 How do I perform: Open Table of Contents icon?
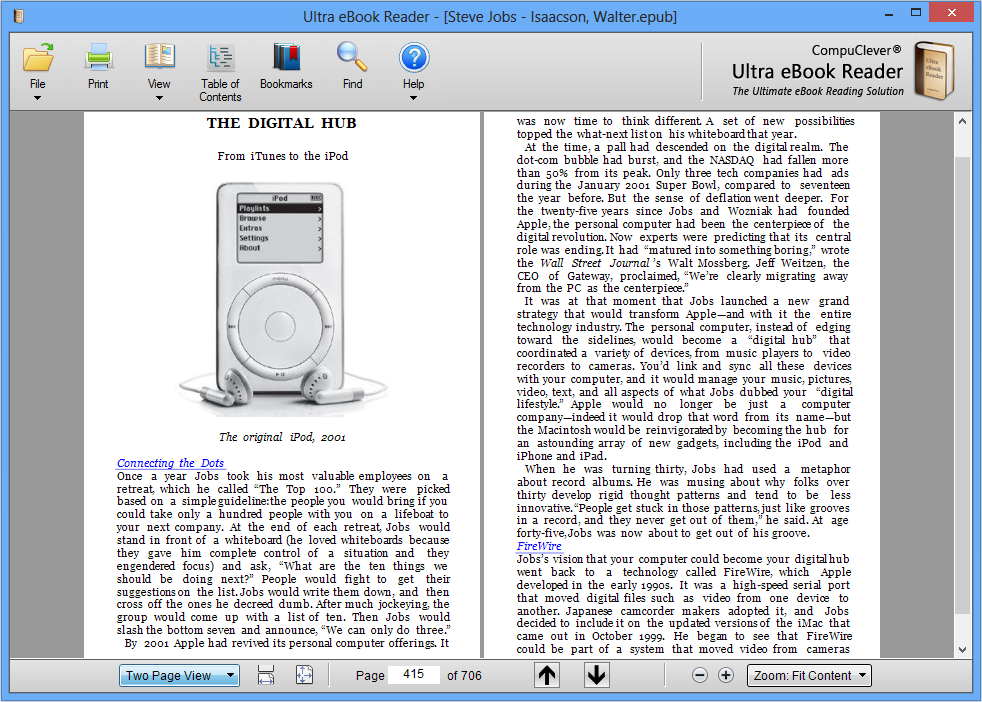[x=220, y=58]
